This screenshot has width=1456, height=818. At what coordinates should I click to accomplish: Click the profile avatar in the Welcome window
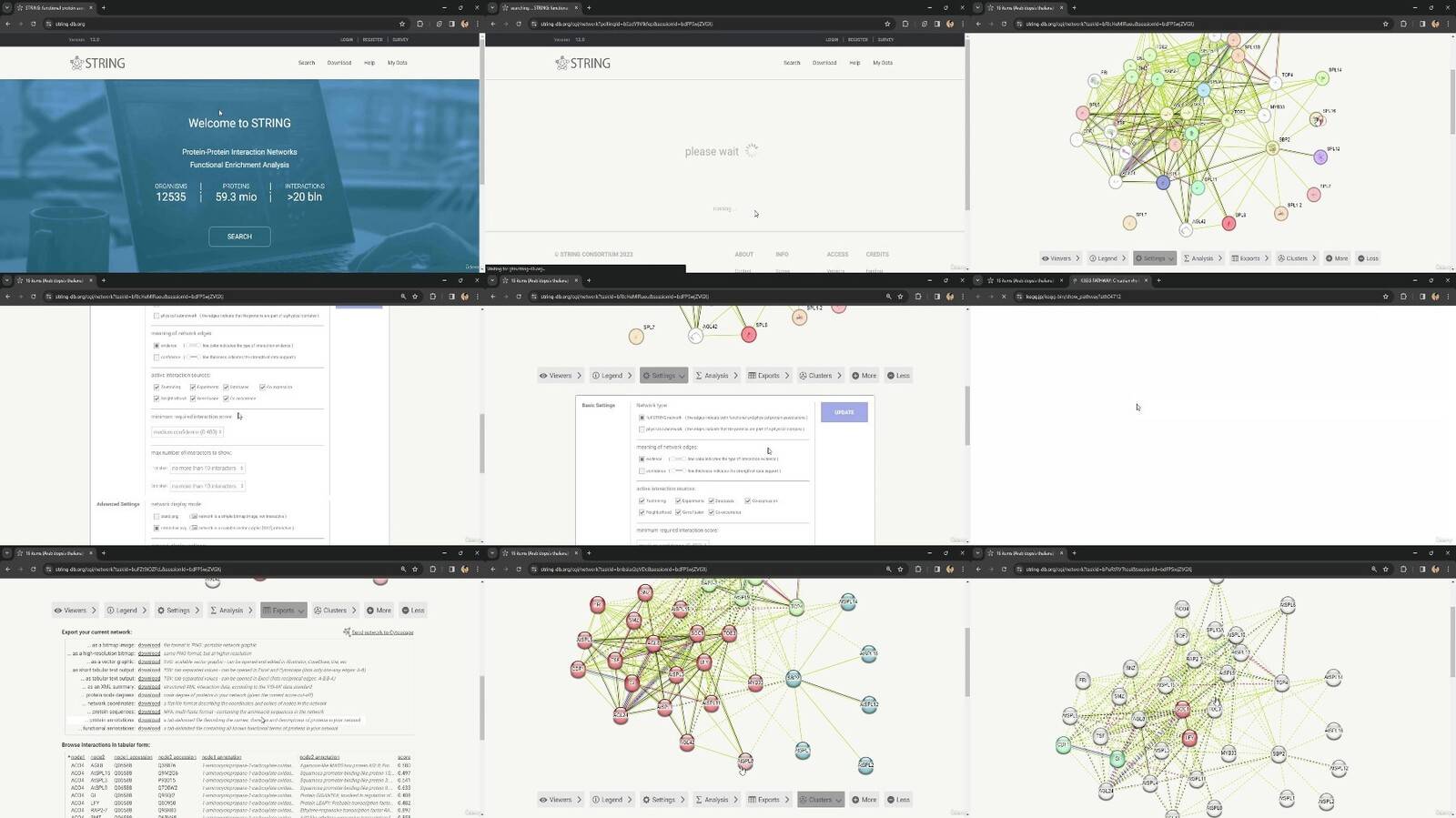[x=464, y=24]
